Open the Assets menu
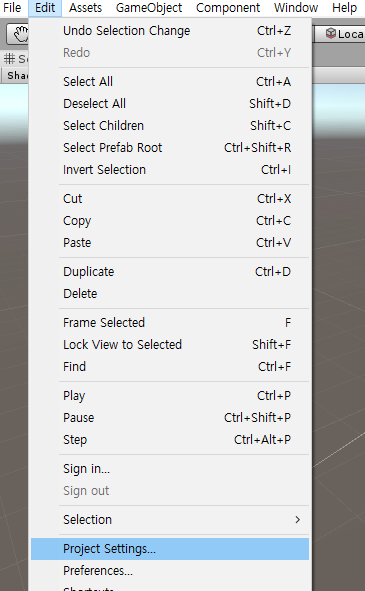The image size is (365, 591). click(x=85, y=8)
